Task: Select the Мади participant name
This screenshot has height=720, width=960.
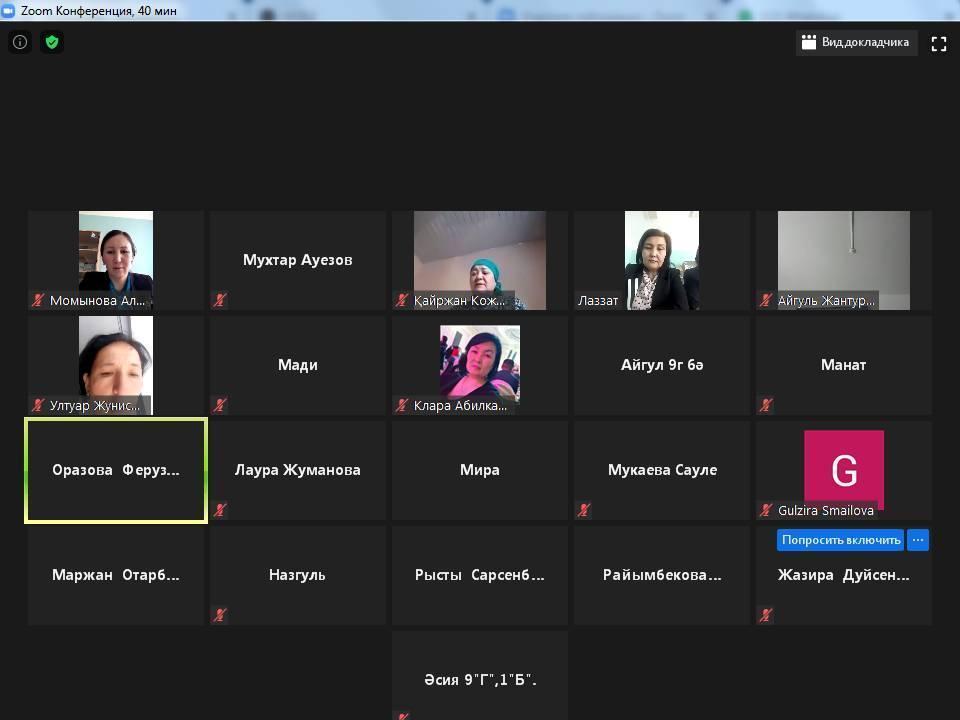Action: coord(298,365)
